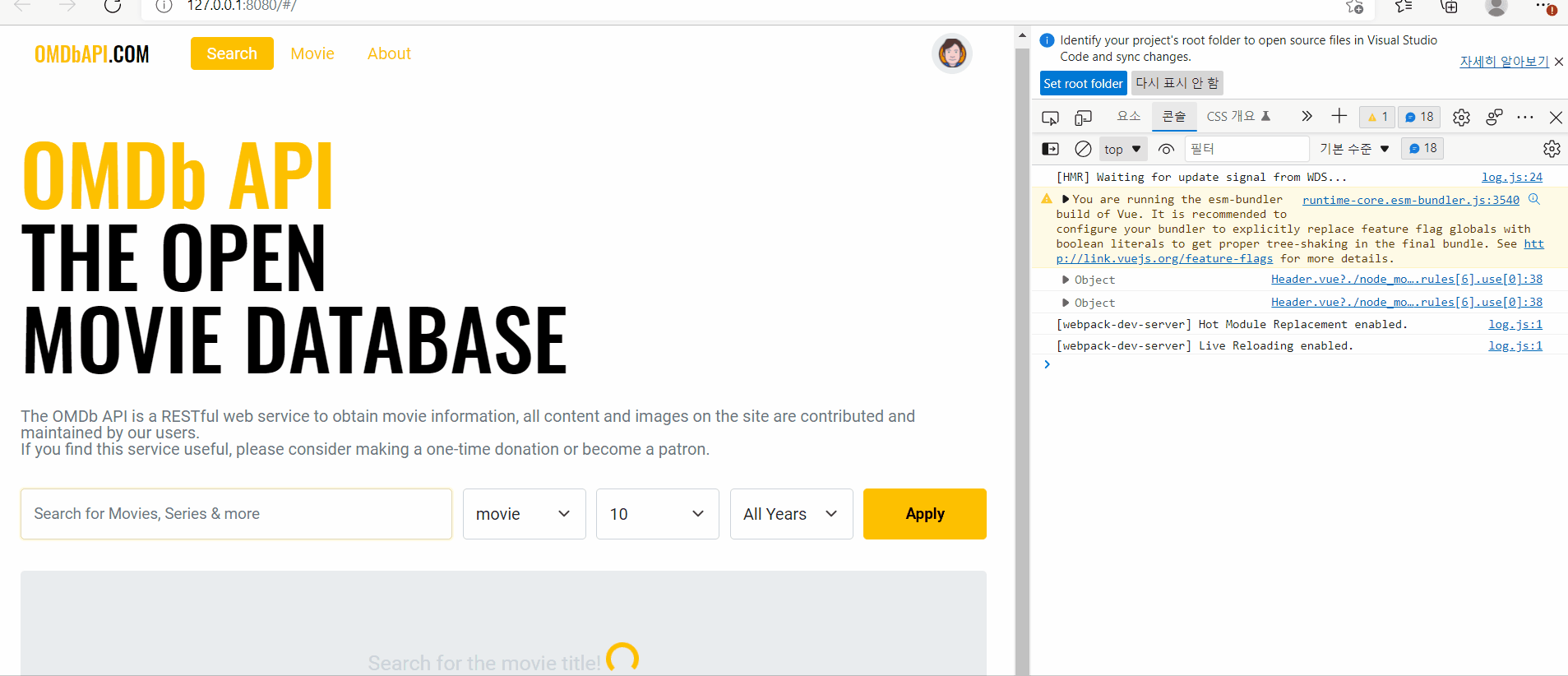
Task: Select the inspect element tool in DevTools
Action: click(1050, 118)
